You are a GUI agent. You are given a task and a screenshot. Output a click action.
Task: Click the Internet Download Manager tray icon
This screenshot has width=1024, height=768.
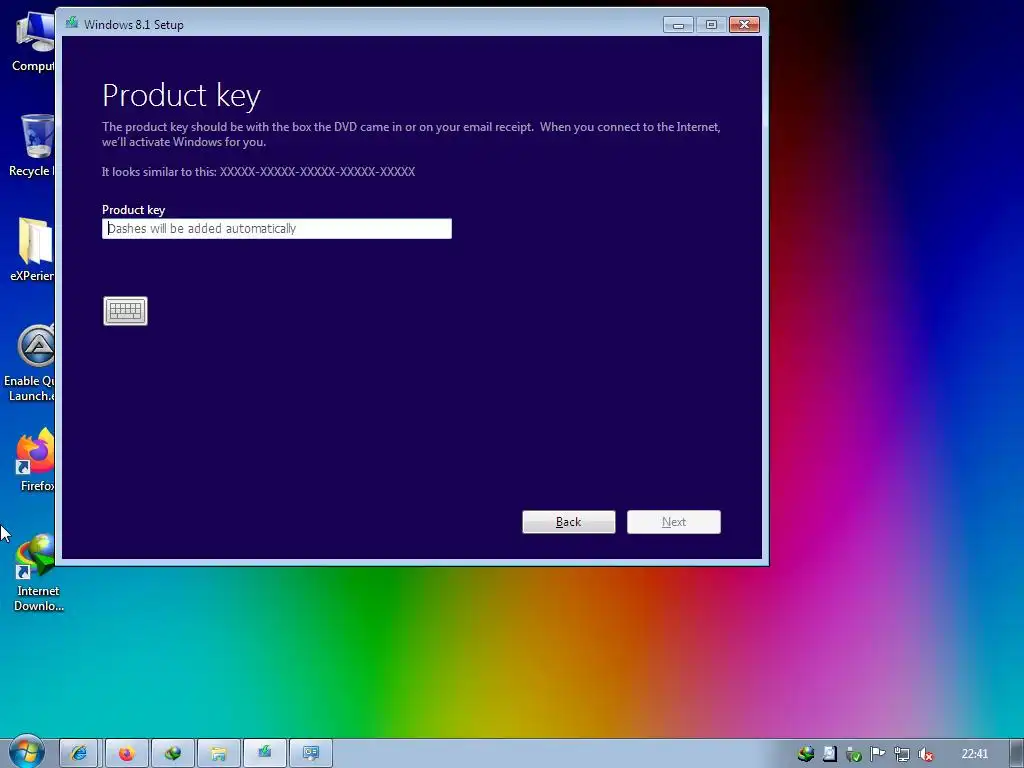(806, 754)
